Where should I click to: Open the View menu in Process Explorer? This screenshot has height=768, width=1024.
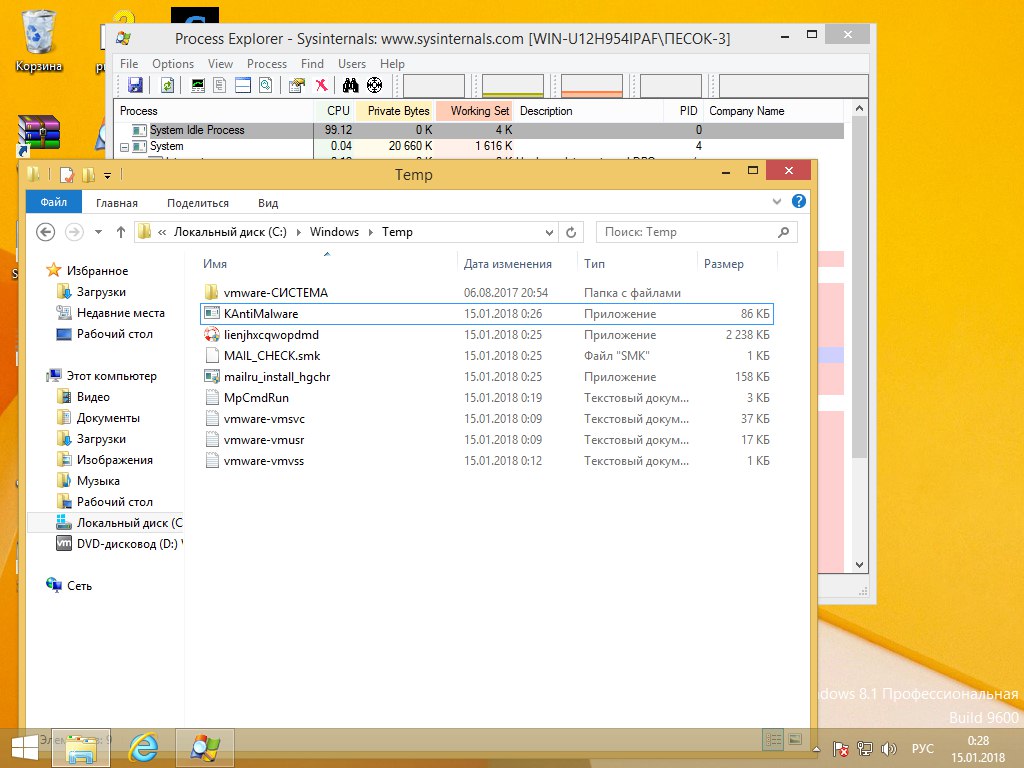click(220, 64)
